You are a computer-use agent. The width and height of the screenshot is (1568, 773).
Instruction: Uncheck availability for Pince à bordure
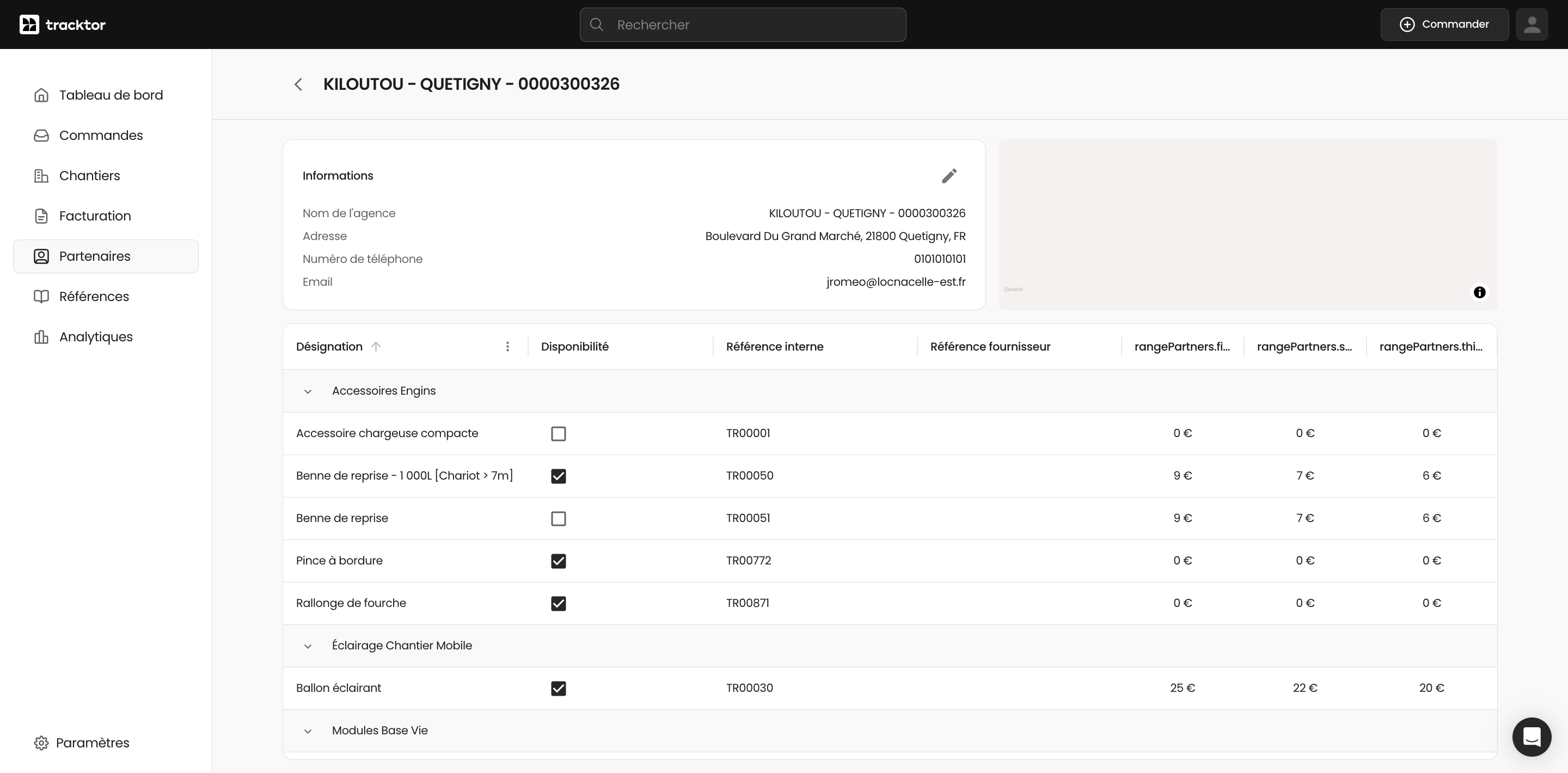(558, 561)
